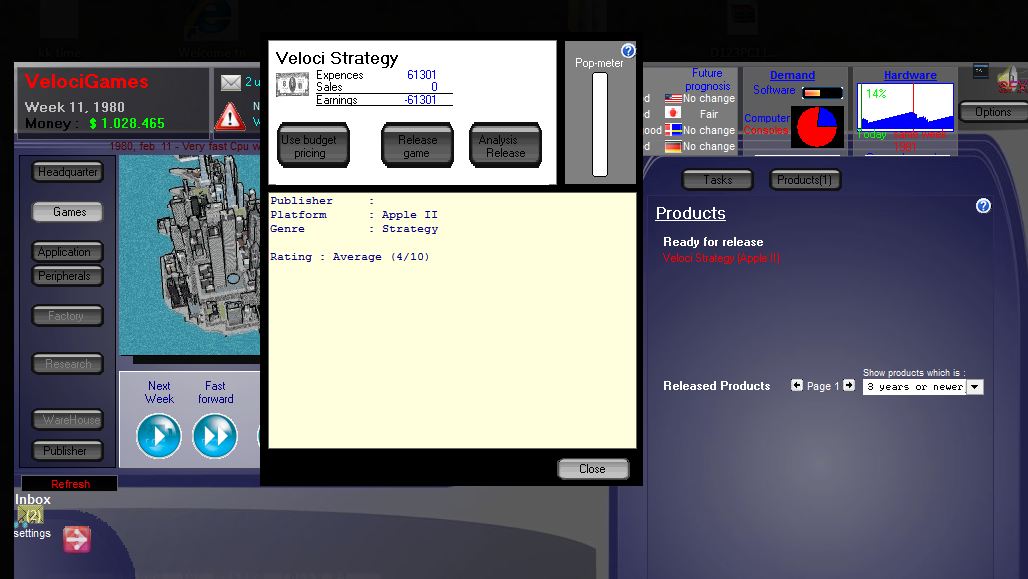1028x579 pixels.
Task: Open the Games section
Action: (68, 212)
